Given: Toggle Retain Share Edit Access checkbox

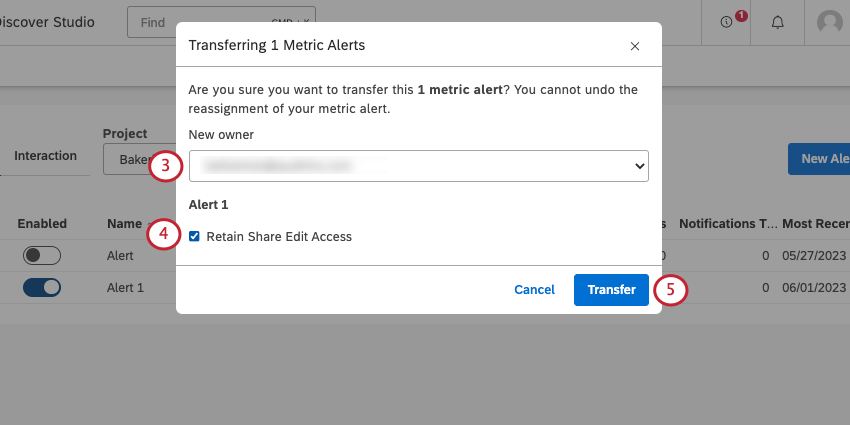Looking at the screenshot, I should point(194,237).
